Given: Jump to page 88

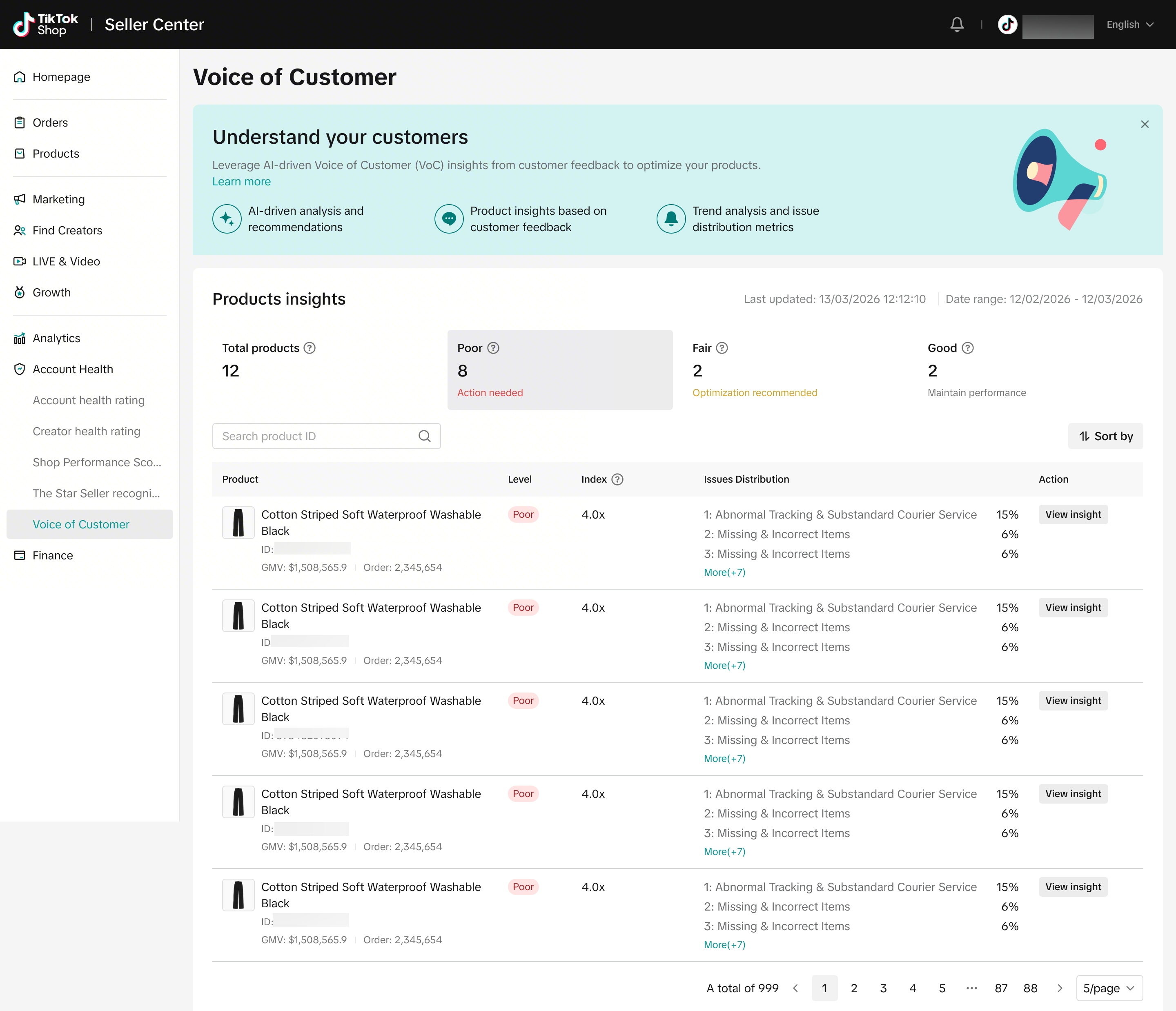Looking at the screenshot, I should click(1030, 988).
